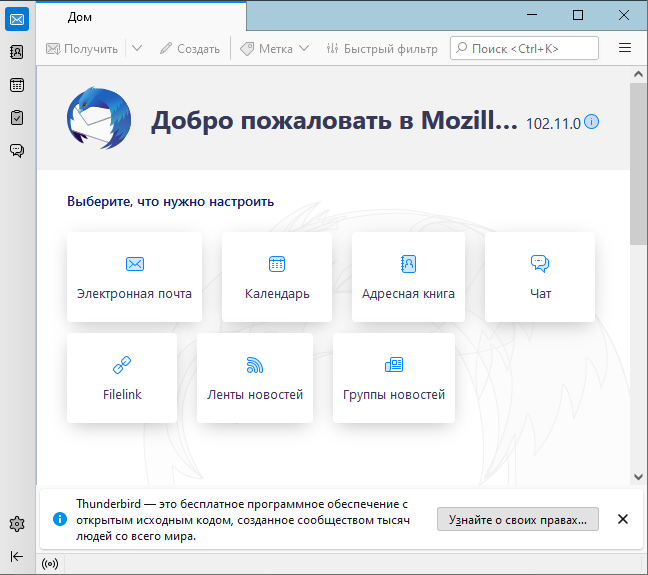Click the Thunderbird logo image
Viewport: 648px width, 575px height.
click(x=99, y=118)
